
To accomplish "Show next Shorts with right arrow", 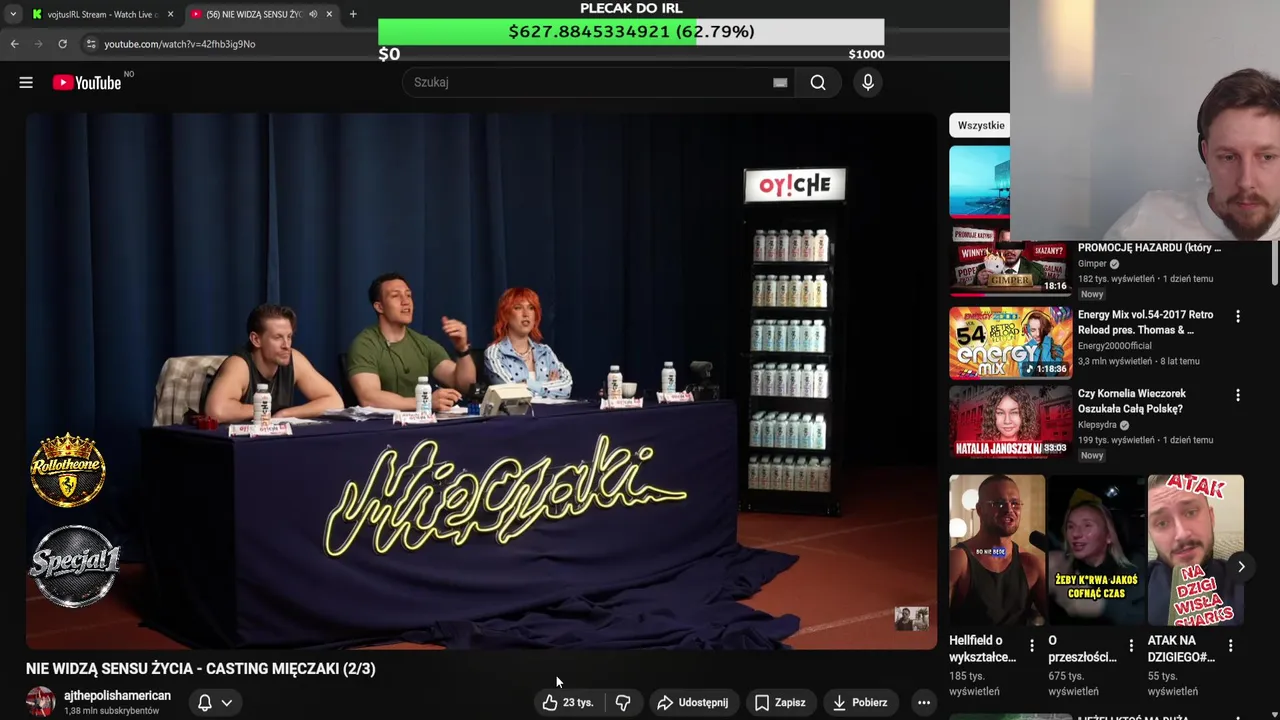I will [x=1241, y=567].
